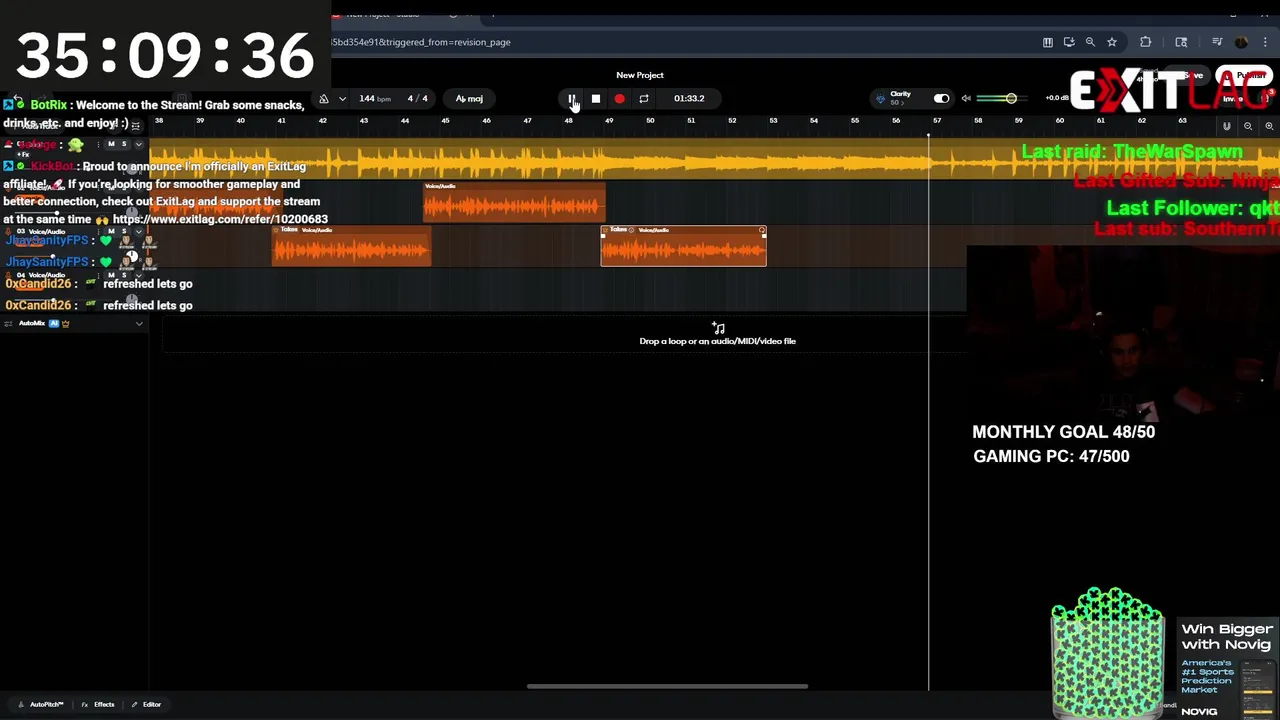This screenshot has width=1280, height=720.
Task: Click the loop handle on the selected clip's corner
Action: (x=762, y=231)
